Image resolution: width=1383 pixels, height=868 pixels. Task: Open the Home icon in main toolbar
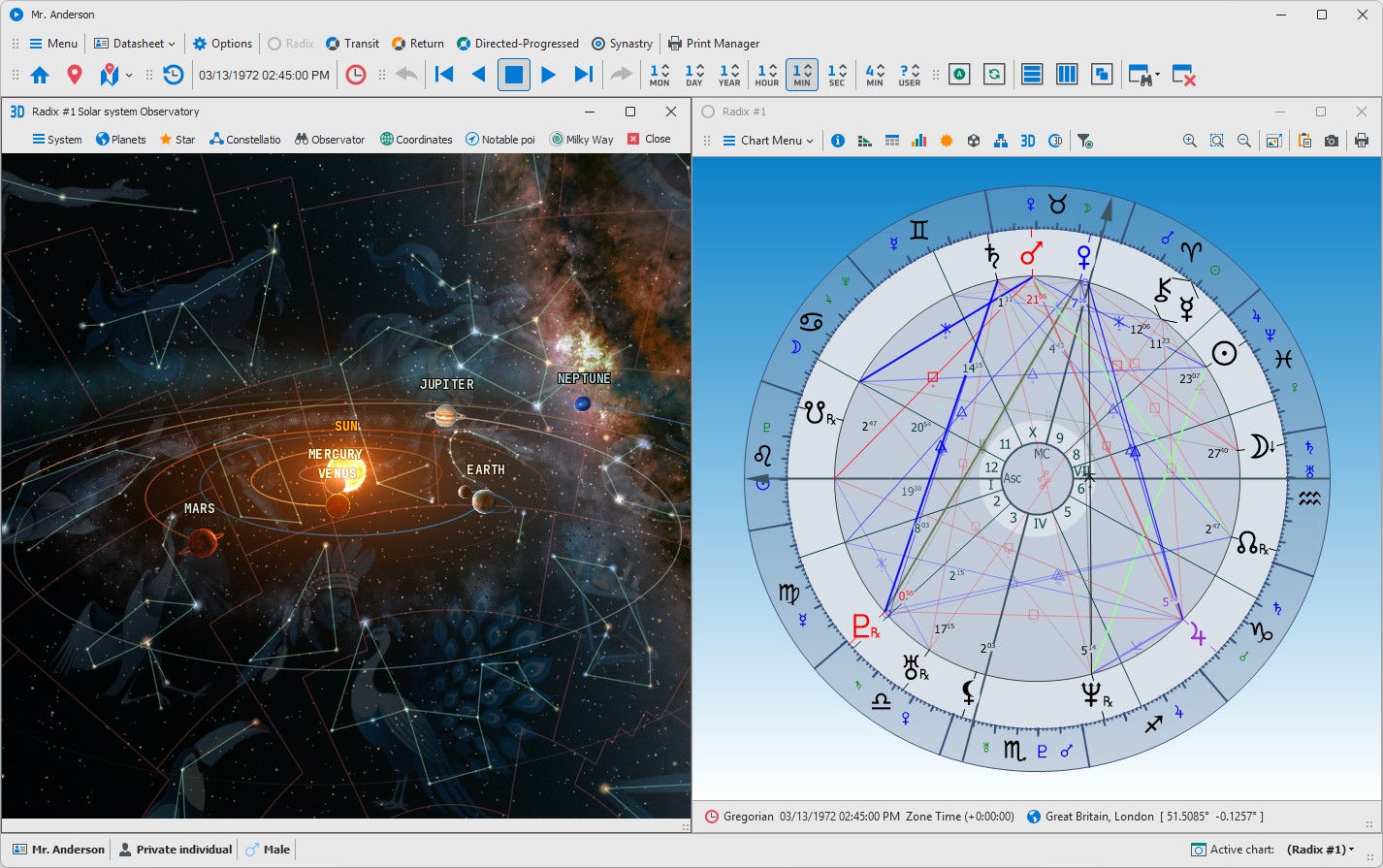40,75
